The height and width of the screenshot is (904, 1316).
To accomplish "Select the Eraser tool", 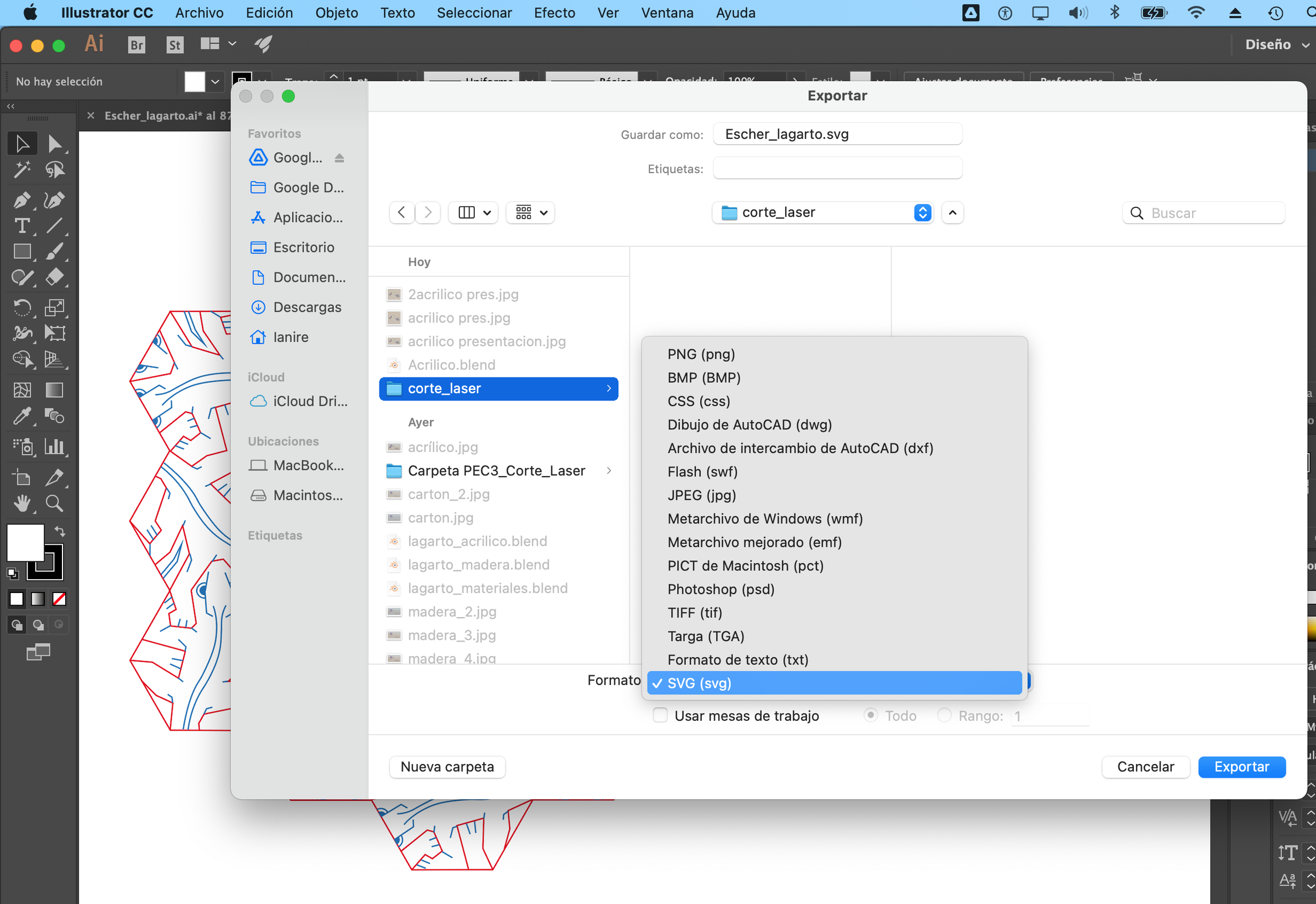I will point(55,277).
